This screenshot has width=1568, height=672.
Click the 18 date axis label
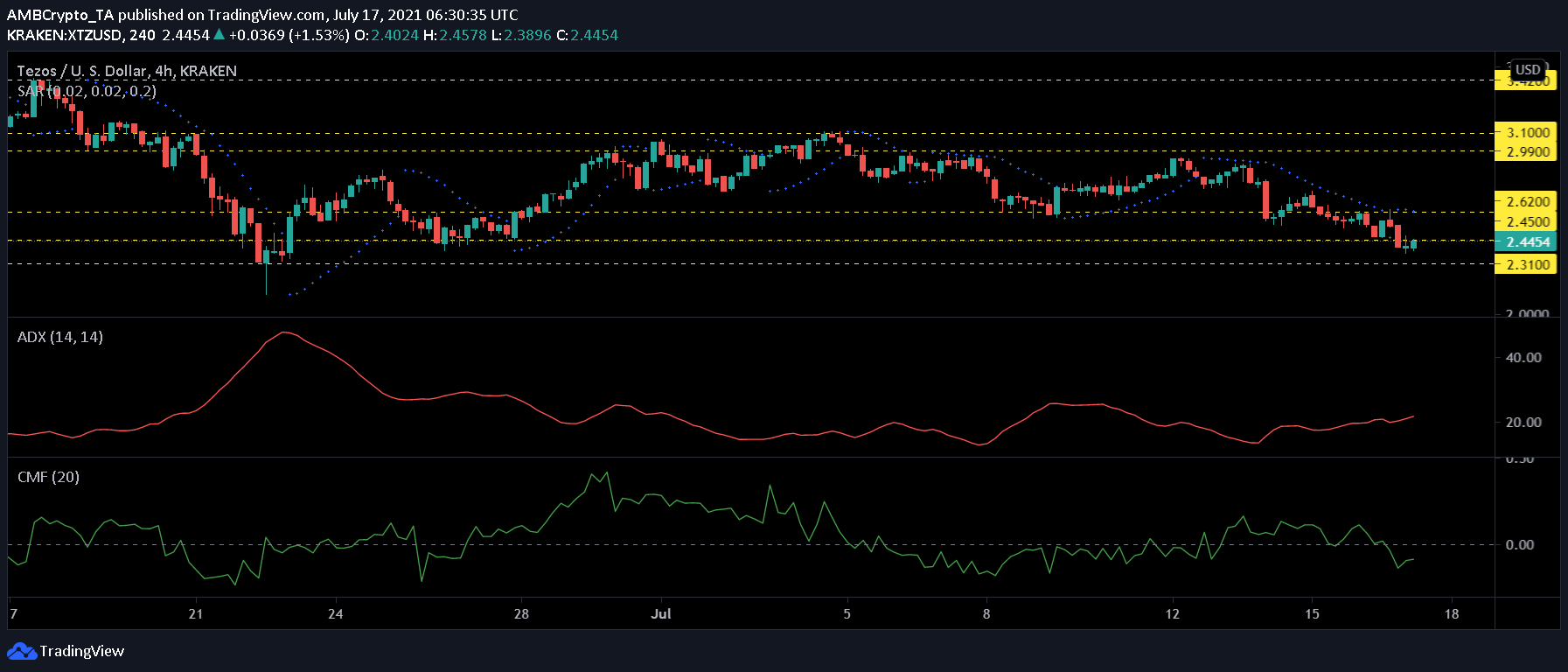click(x=1452, y=613)
